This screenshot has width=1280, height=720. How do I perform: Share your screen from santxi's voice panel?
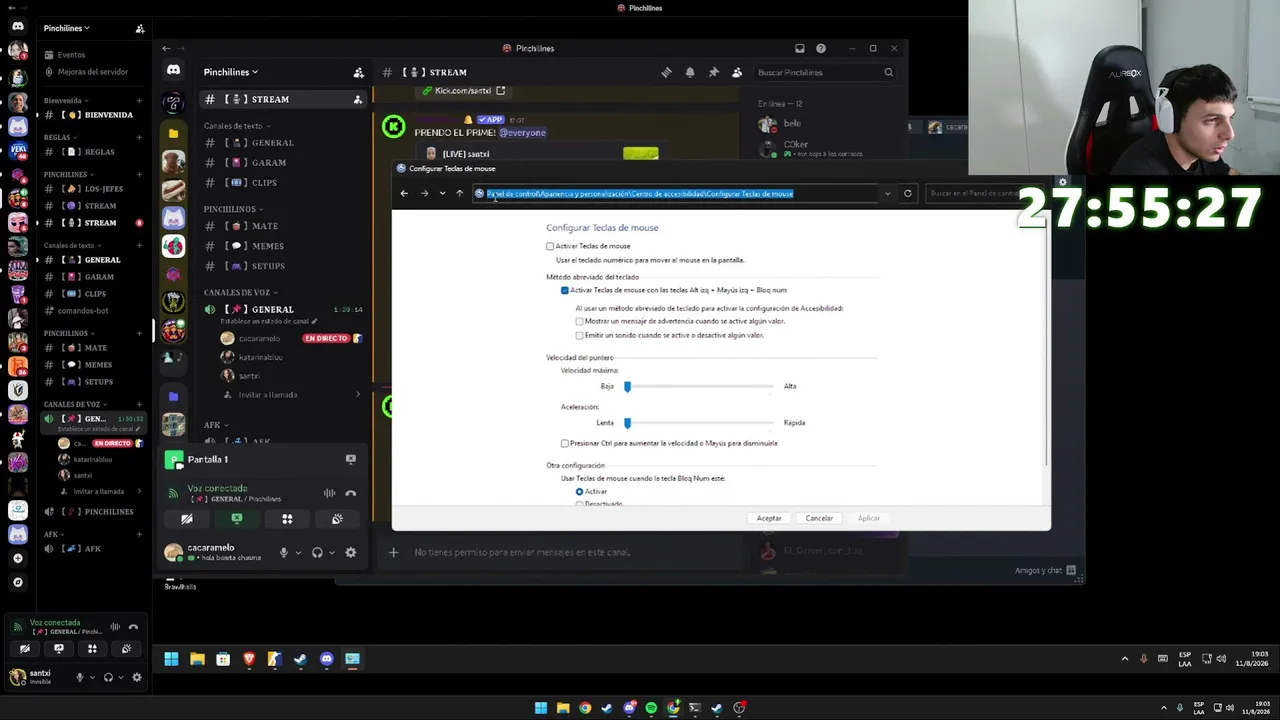[59, 649]
